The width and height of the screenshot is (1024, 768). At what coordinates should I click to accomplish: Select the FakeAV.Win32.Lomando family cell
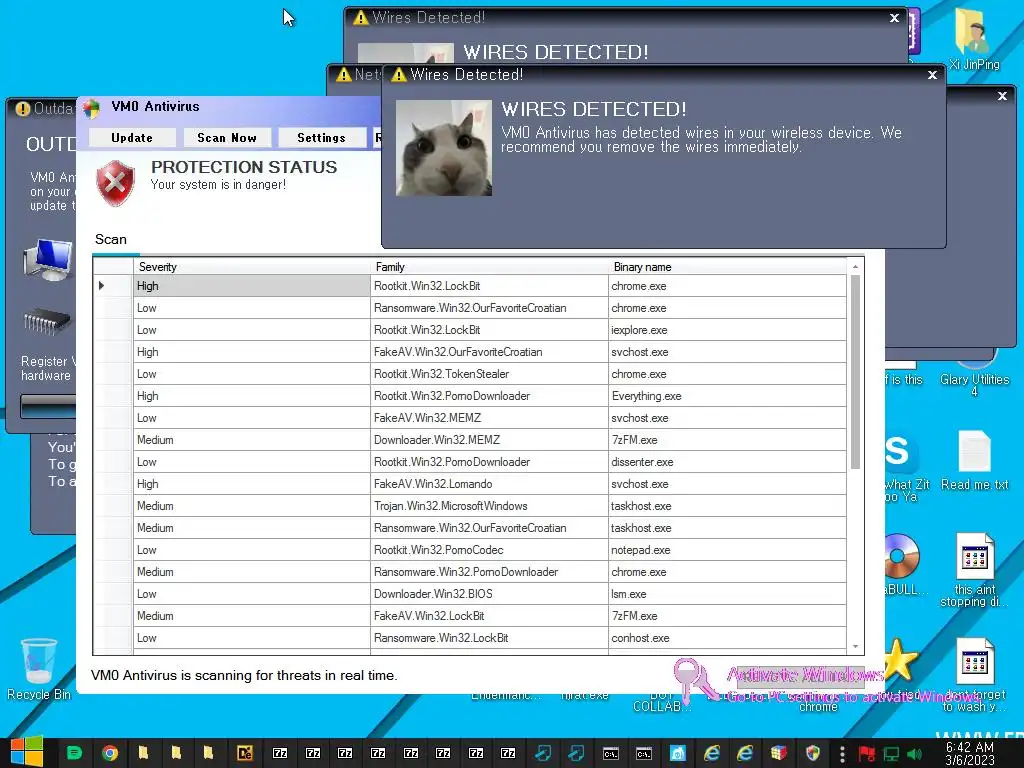489,484
